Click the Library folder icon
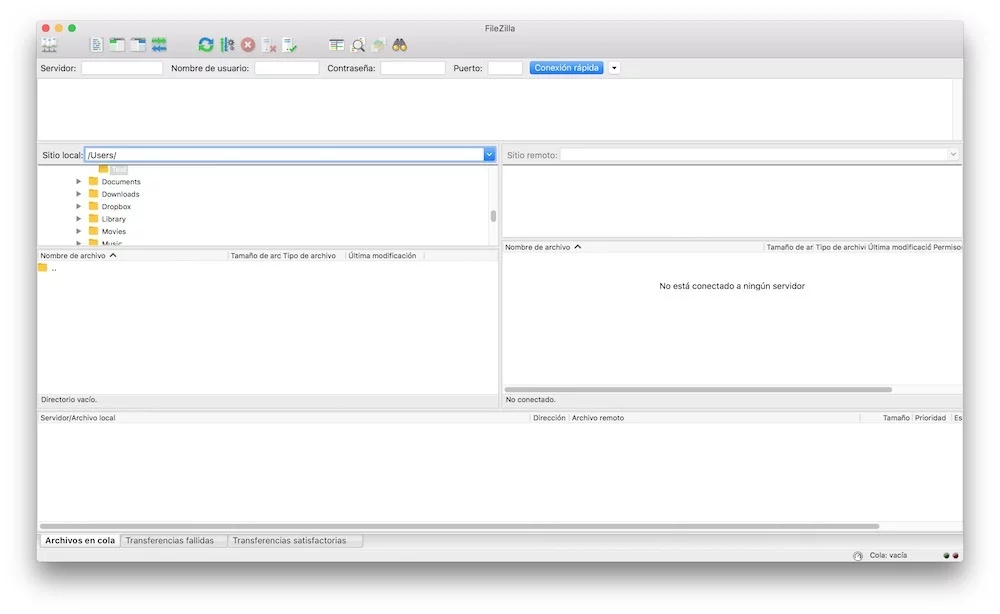The image size is (1000, 614). point(93,218)
